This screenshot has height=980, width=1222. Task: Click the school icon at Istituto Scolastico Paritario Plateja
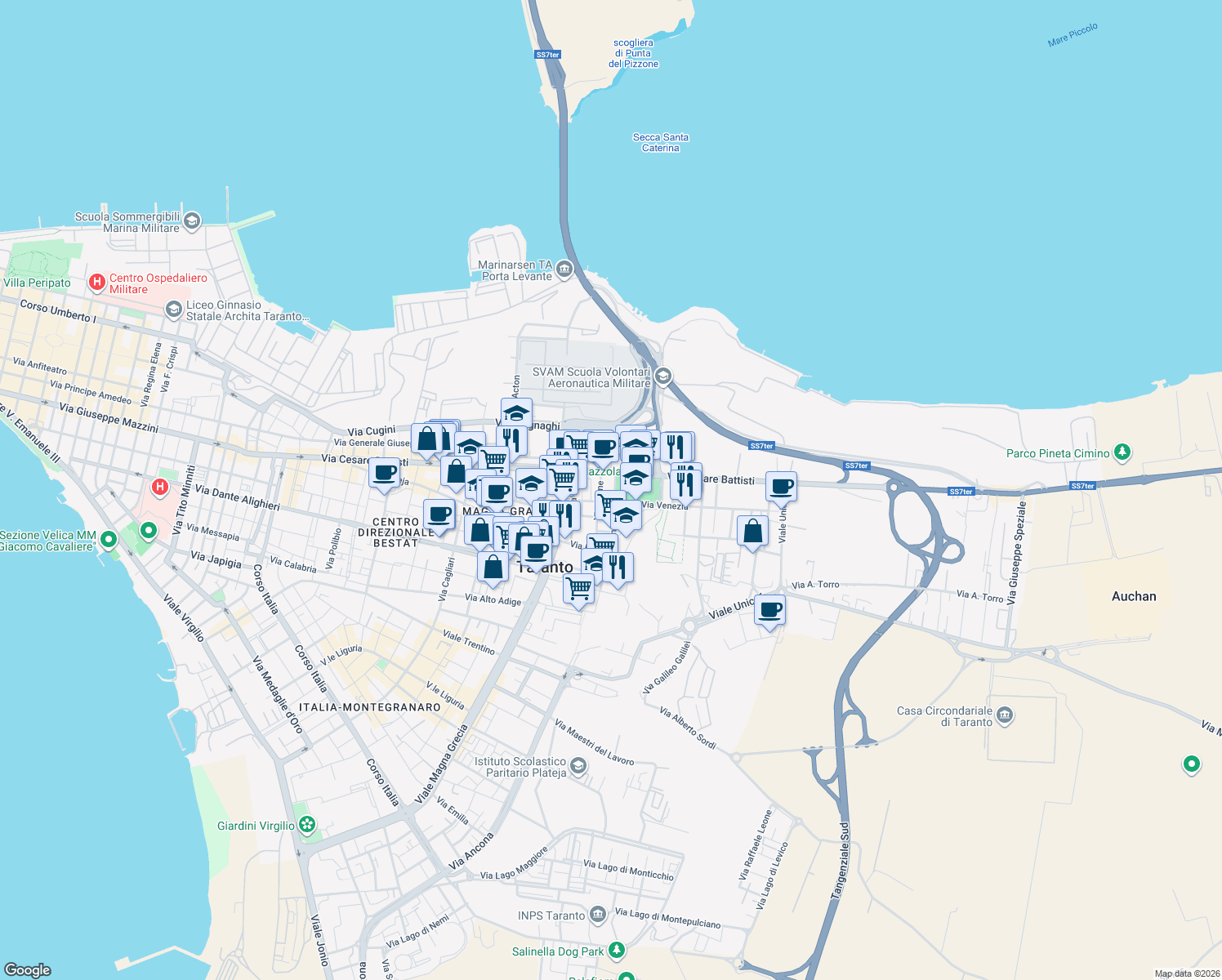tap(578, 766)
